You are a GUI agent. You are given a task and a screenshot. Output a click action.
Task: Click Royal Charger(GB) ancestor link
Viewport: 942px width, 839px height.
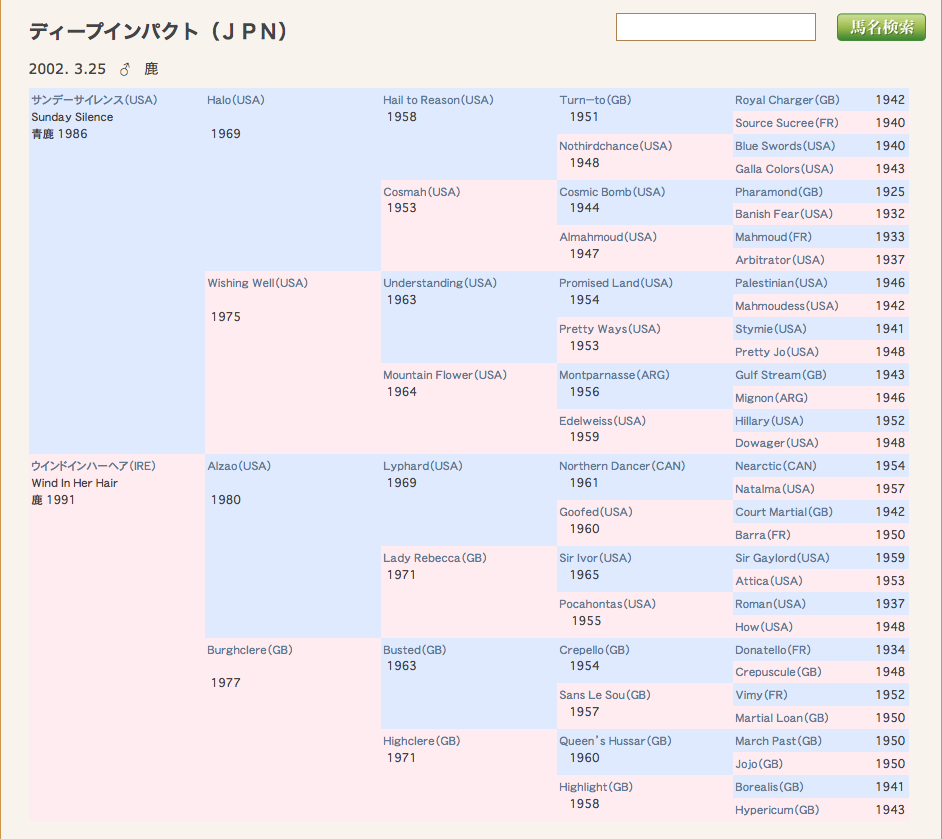click(787, 100)
